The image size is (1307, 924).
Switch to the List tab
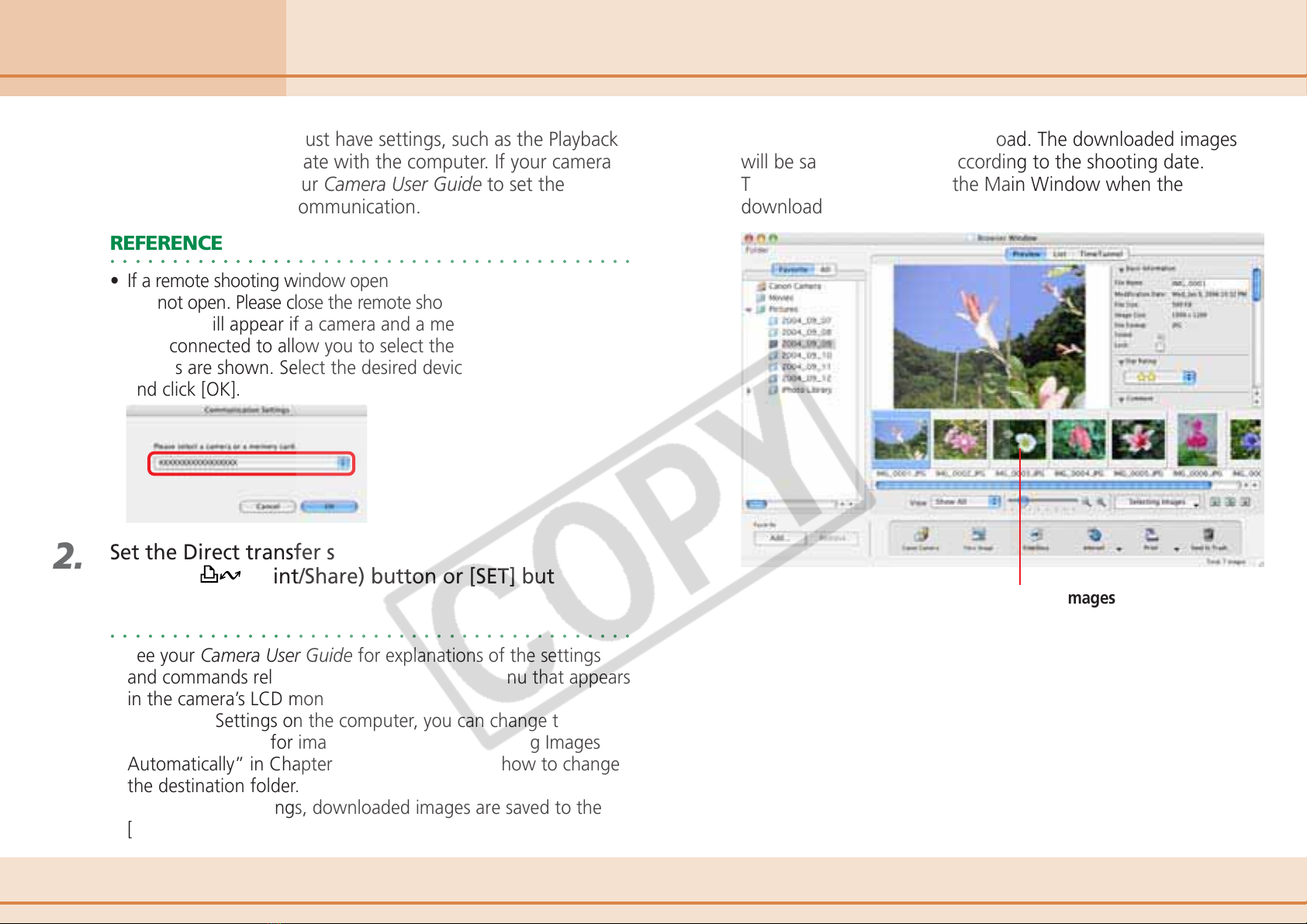pyautogui.click(x=1059, y=254)
